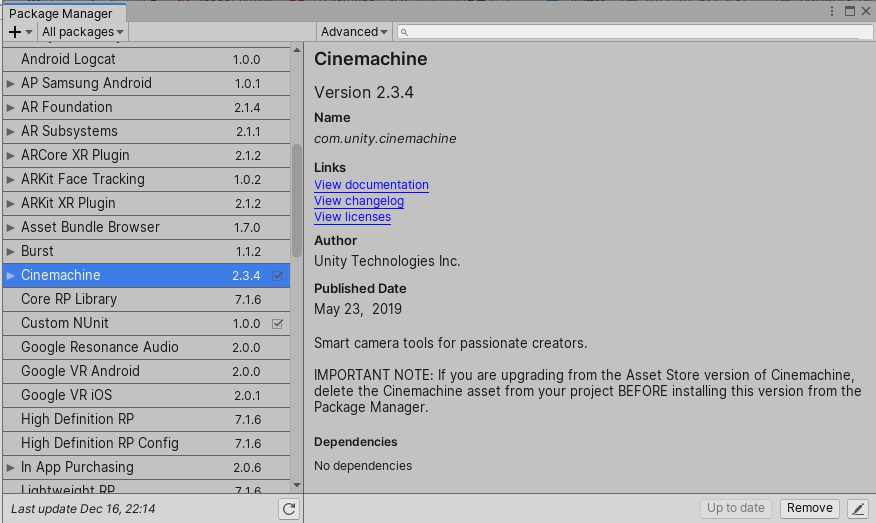Image resolution: width=876 pixels, height=523 pixels.
Task: Expand the Asset Bundle Browser arrow
Action: [x=11, y=227]
